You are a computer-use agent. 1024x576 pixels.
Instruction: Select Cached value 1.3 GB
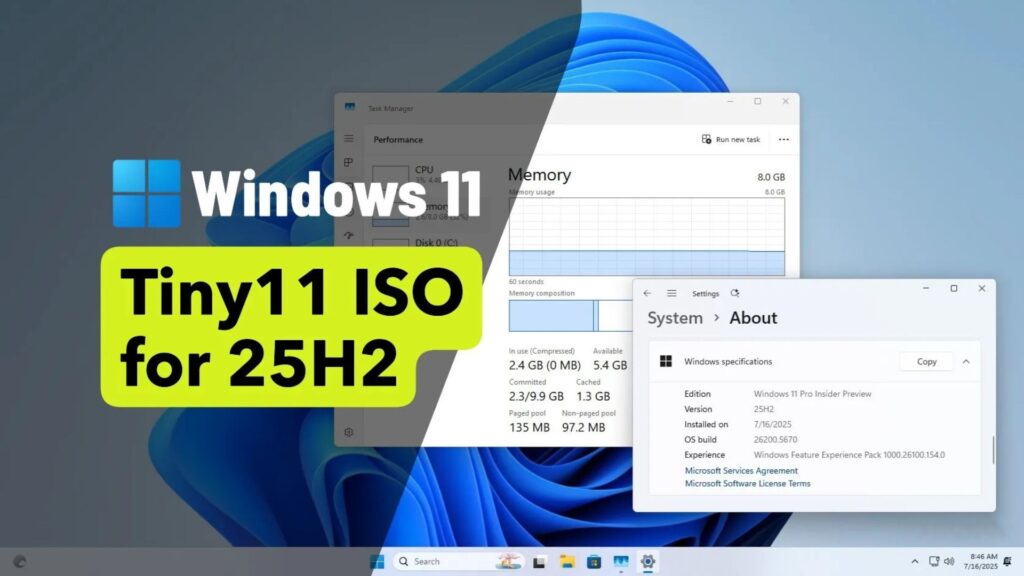point(593,396)
